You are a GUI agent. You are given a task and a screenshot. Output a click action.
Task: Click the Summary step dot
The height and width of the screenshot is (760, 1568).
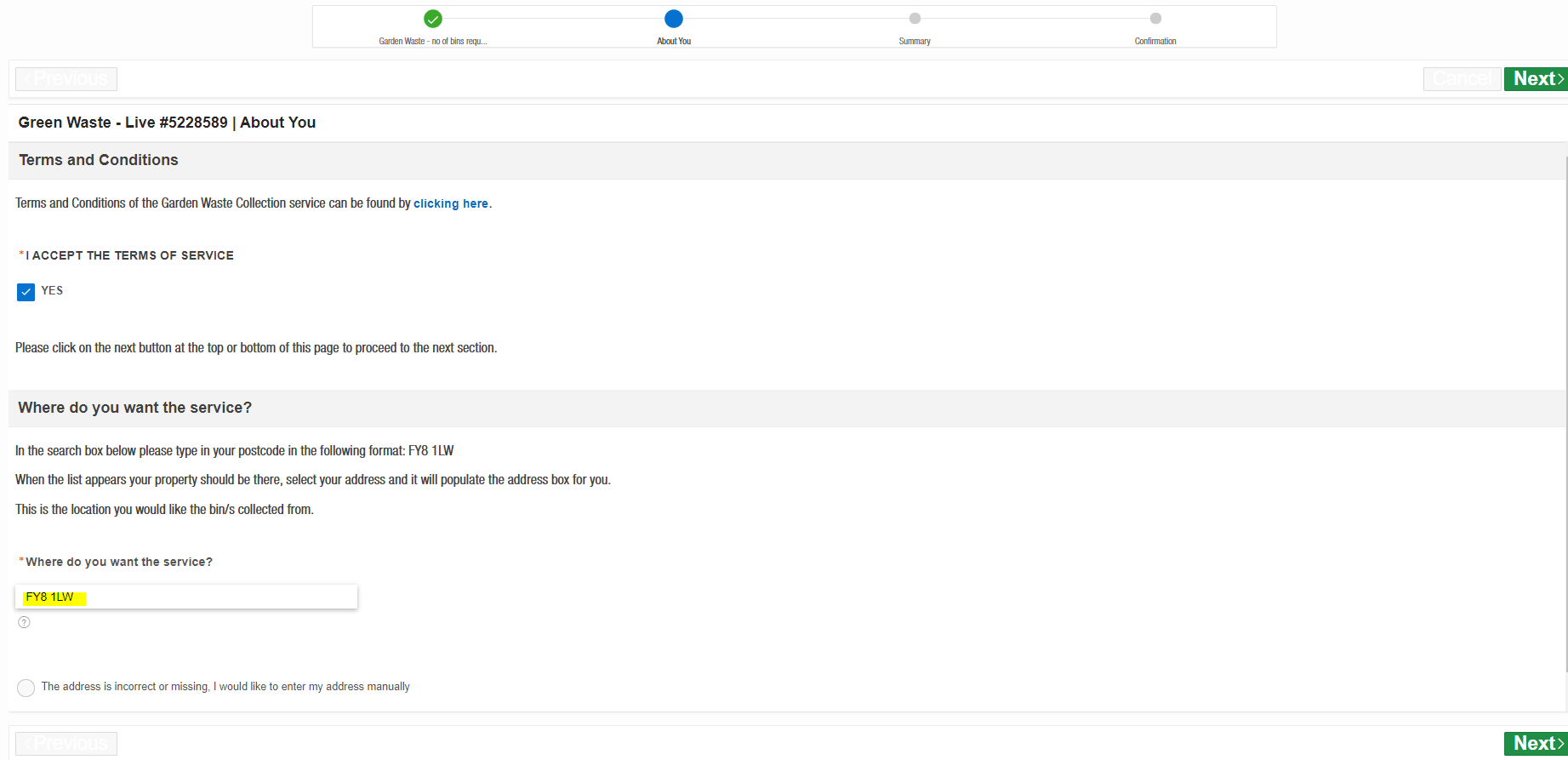[x=915, y=19]
